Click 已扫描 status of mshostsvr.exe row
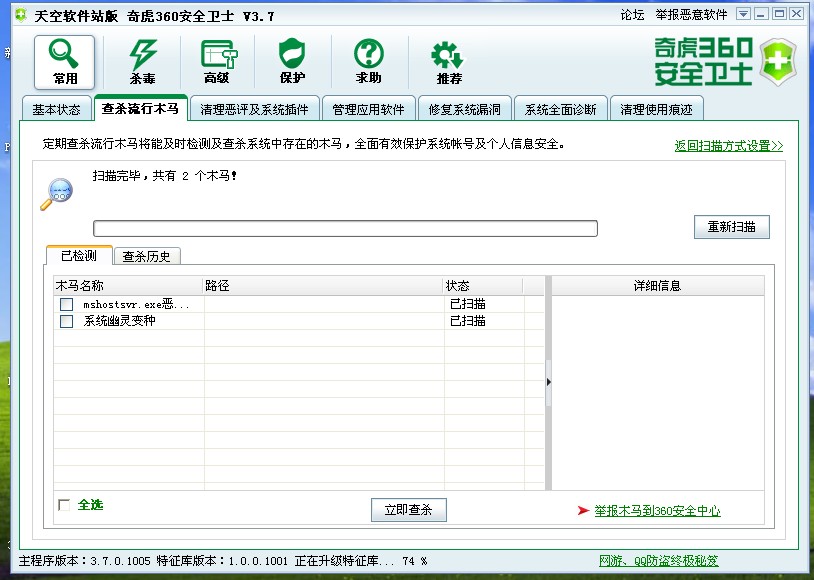The width and height of the screenshot is (814, 580). pyautogui.click(x=468, y=304)
